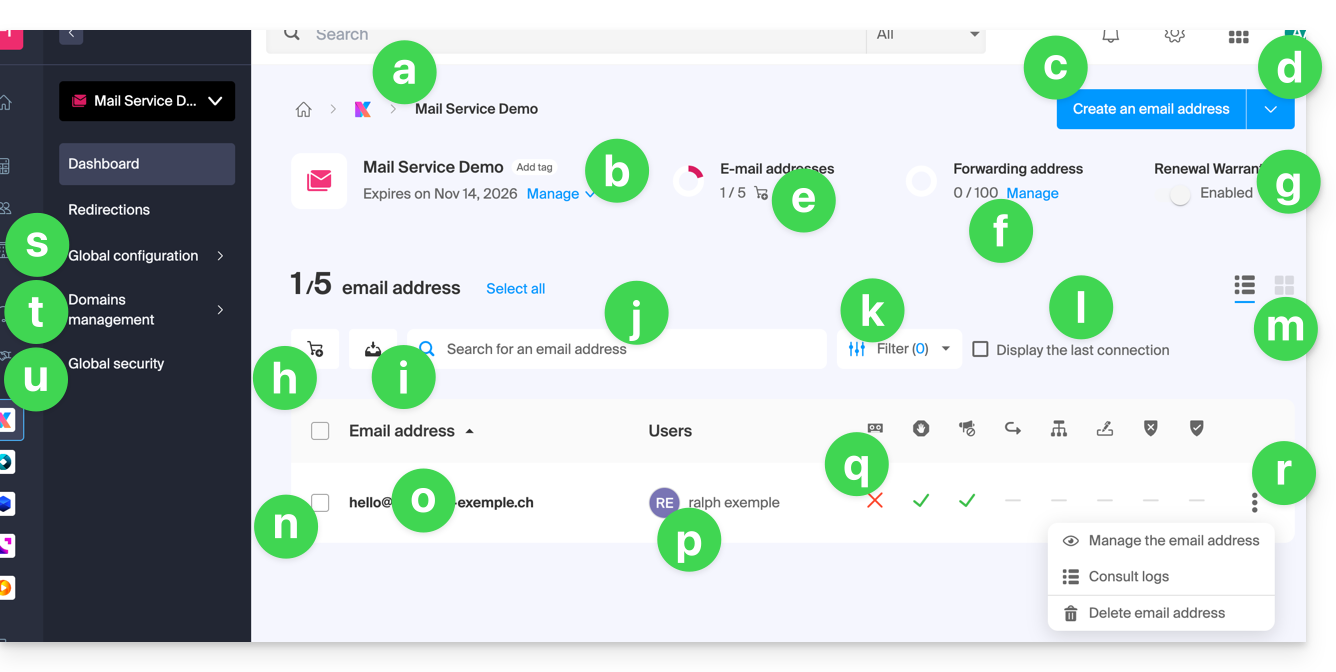1336x672 pixels.
Task: Click the Create an email address button
Action: click(x=1150, y=109)
